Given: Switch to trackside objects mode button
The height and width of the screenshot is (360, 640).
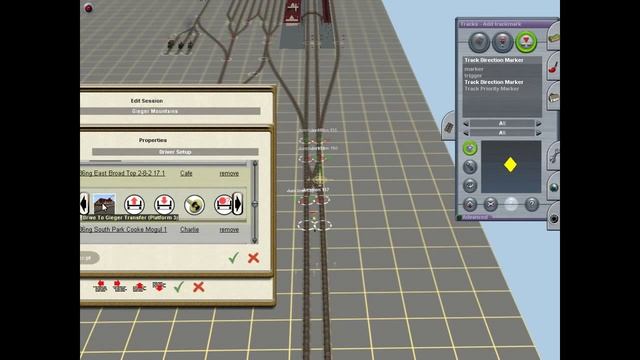Looking at the screenshot, I should pos(502,42).
